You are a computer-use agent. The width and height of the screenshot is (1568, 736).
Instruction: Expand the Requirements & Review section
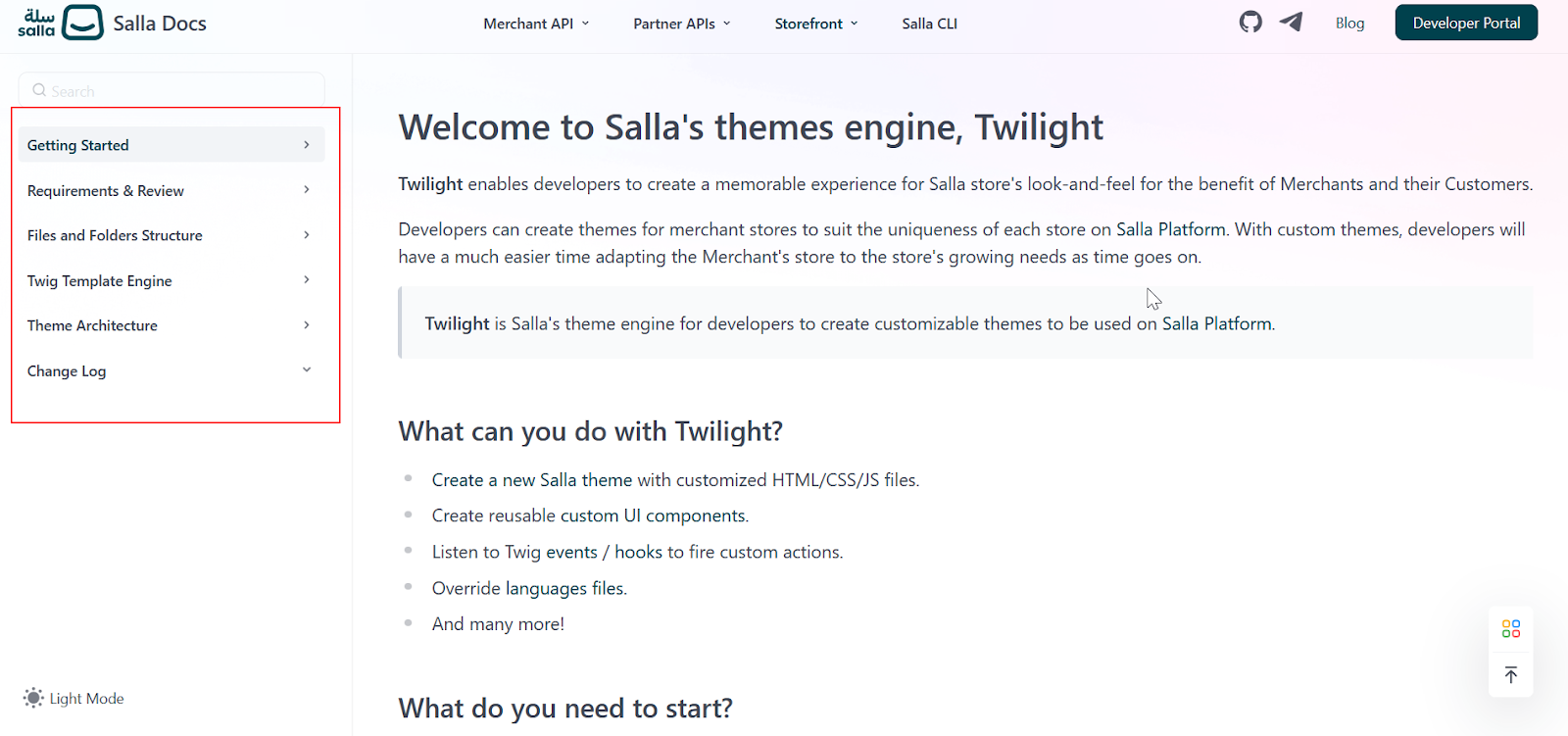click(x=171, y=190)
